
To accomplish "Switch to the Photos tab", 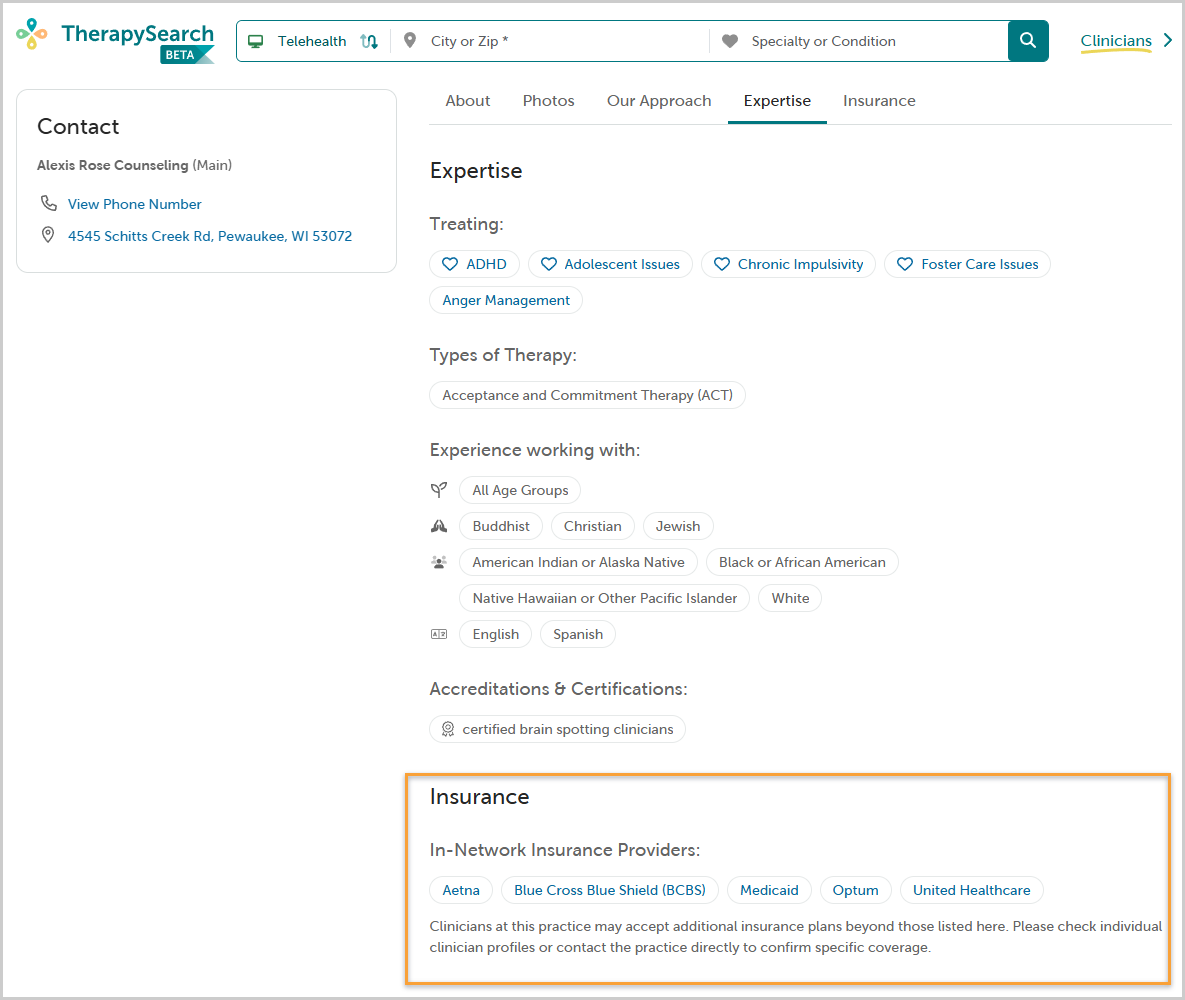I will tap(549, 101).
